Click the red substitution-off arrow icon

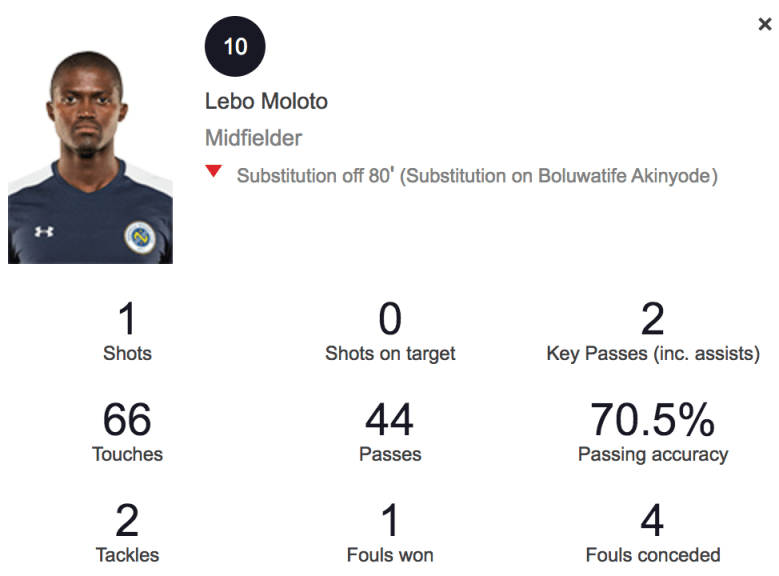(213, 172)
